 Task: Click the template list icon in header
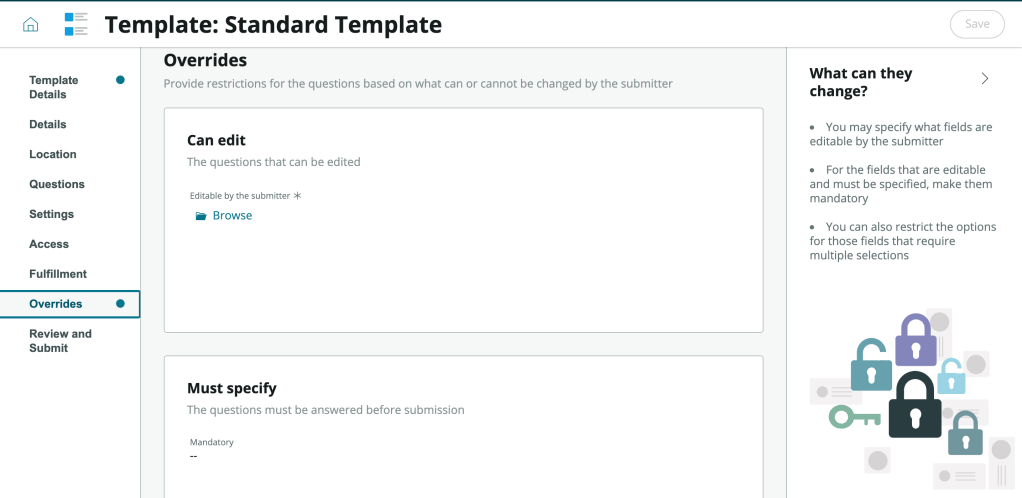click(76, 24)
